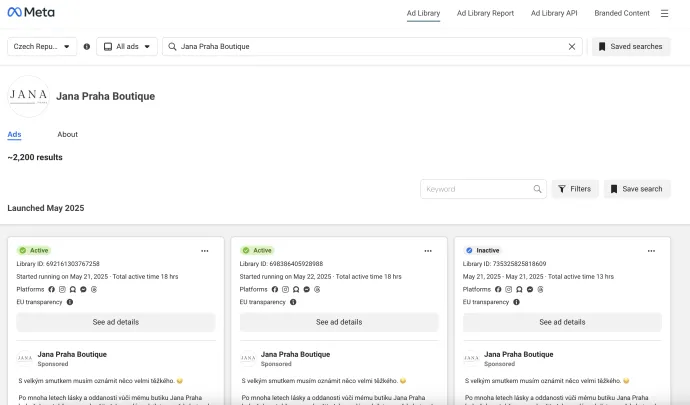
Task: Open the All ads category dropdown
Action: [127, 47]
